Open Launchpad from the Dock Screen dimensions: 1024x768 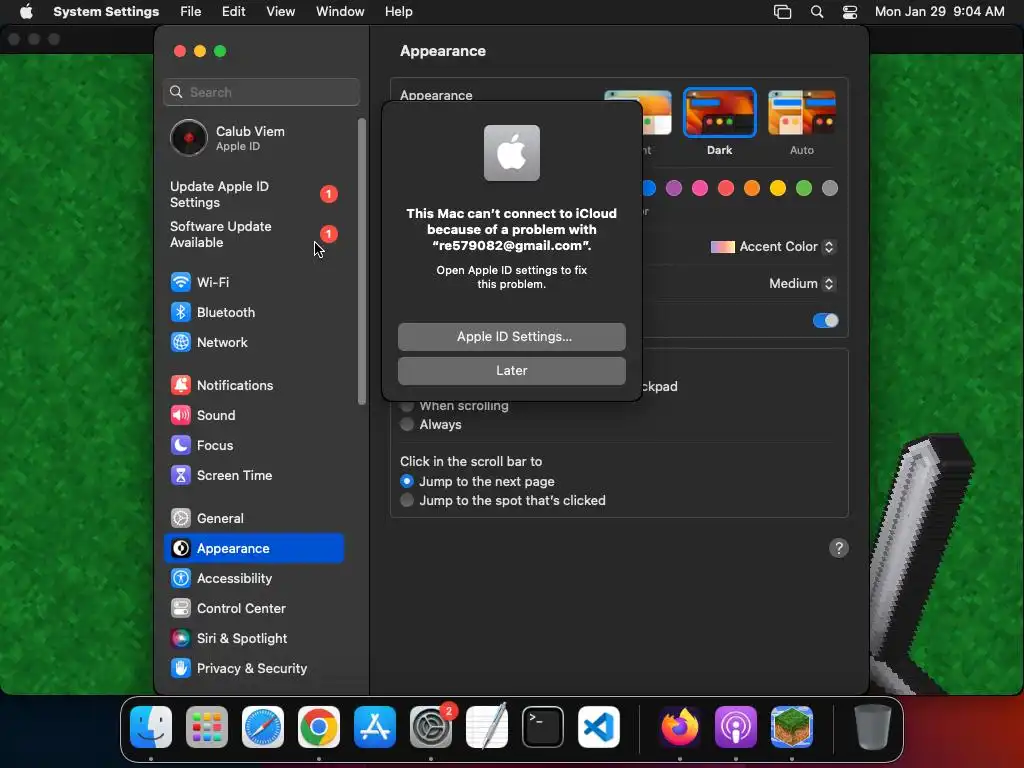point(207,727)
